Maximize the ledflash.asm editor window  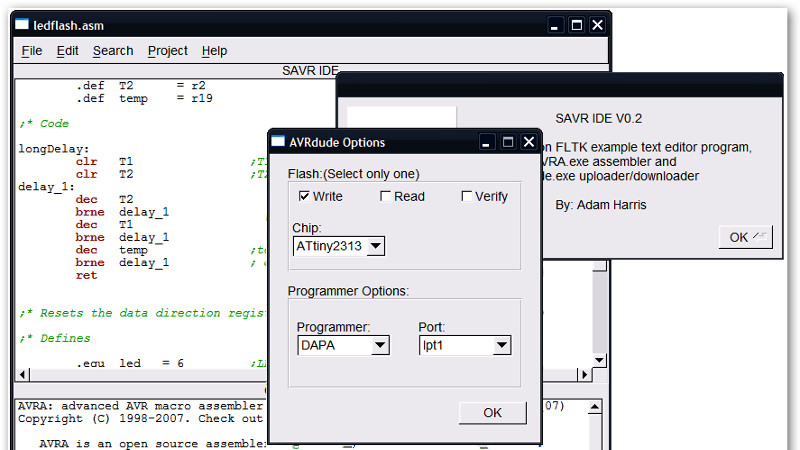tap(577, 25)
